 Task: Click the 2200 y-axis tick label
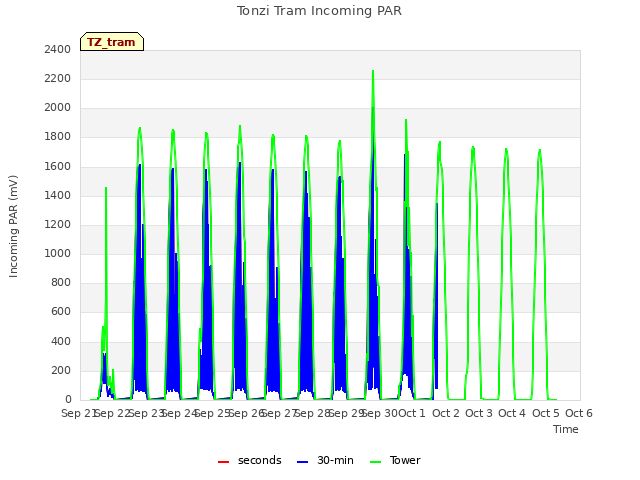[58, 78]
